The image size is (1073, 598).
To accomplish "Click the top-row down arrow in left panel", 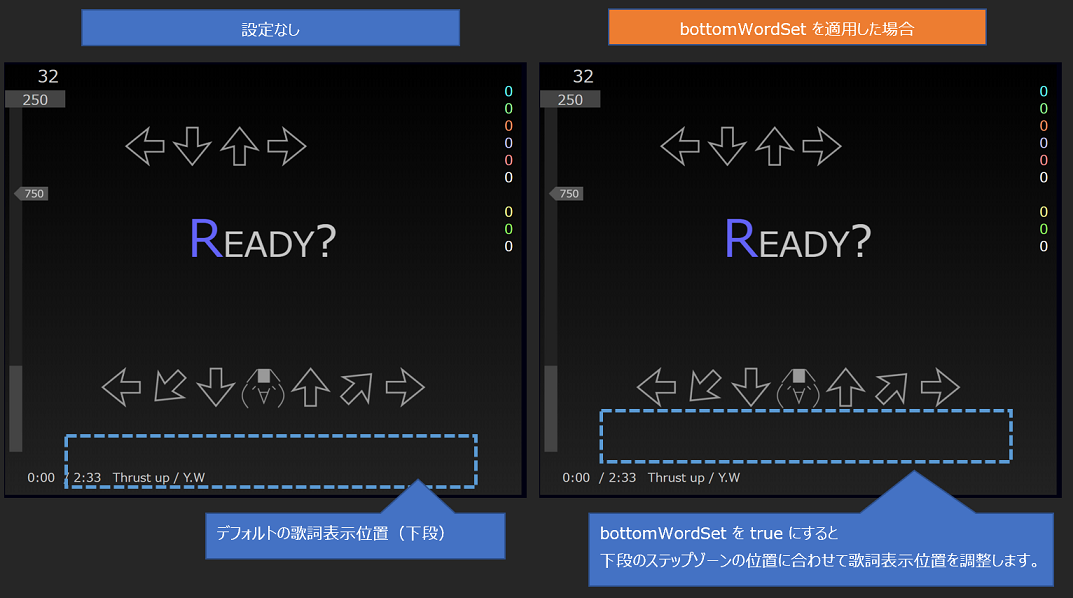I will point(192,146).
